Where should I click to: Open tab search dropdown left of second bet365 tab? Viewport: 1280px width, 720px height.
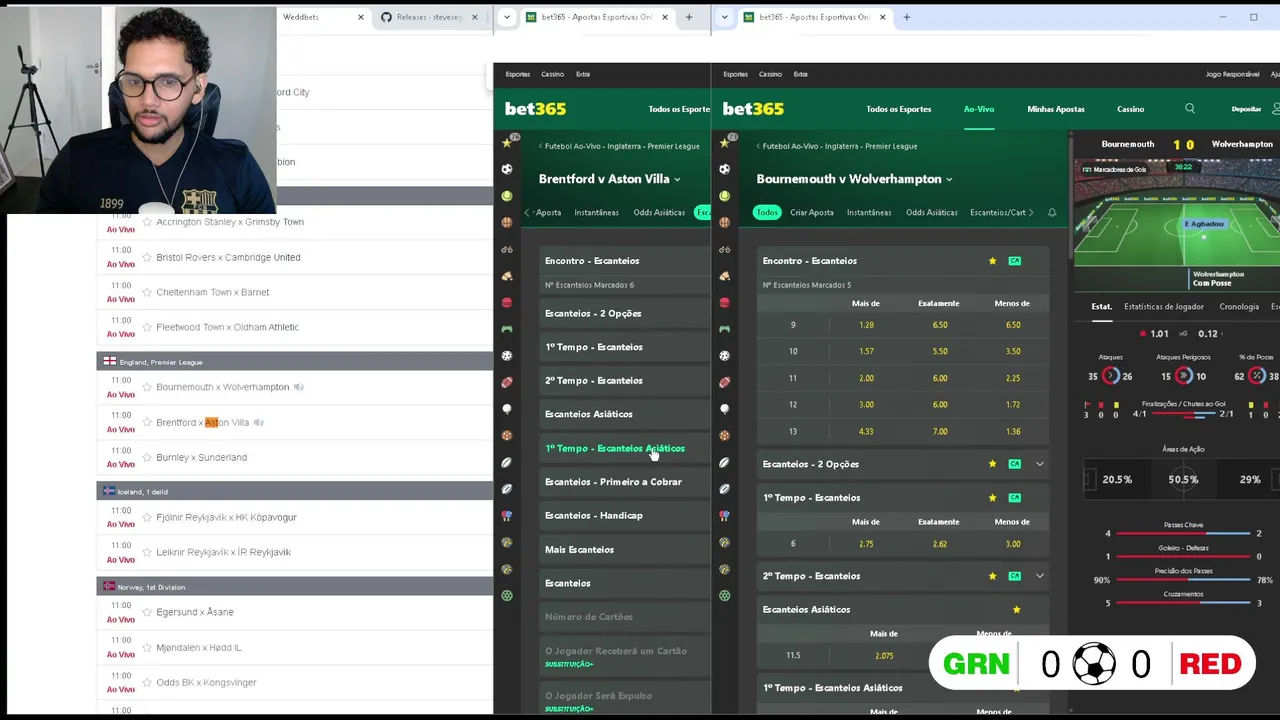[724, 17]
